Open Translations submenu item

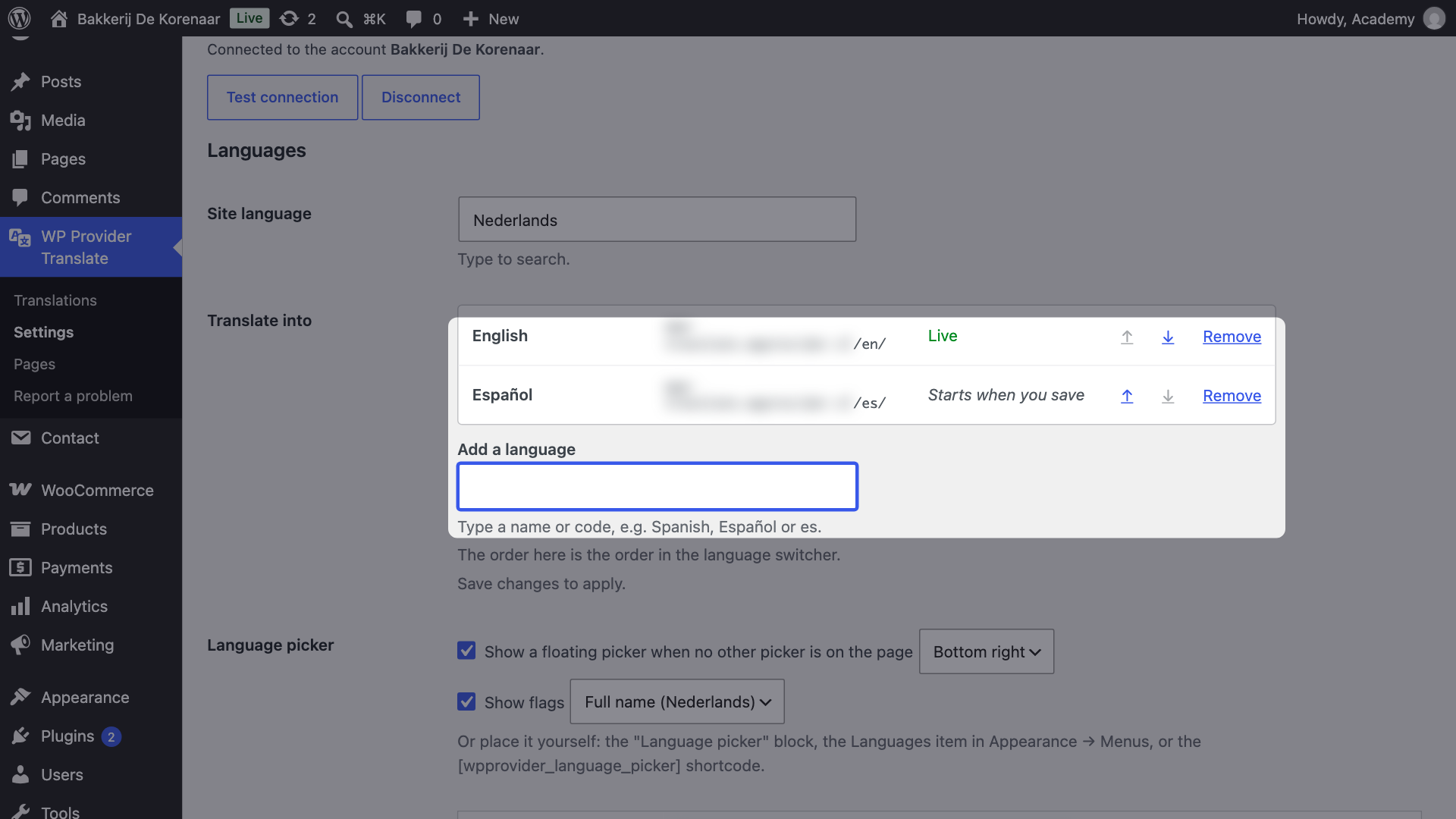pos(55,300)
